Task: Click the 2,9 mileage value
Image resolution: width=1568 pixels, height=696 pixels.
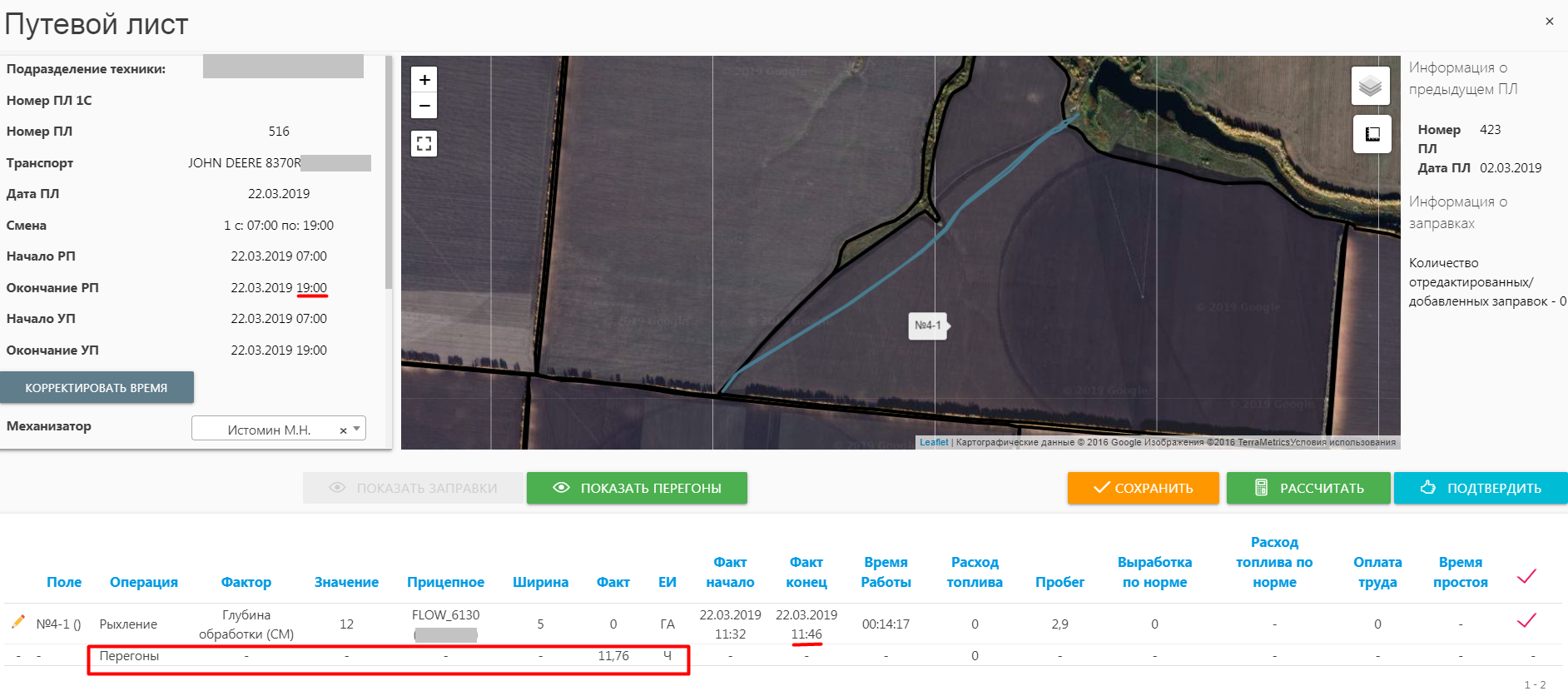Action: pos(1059,624)
